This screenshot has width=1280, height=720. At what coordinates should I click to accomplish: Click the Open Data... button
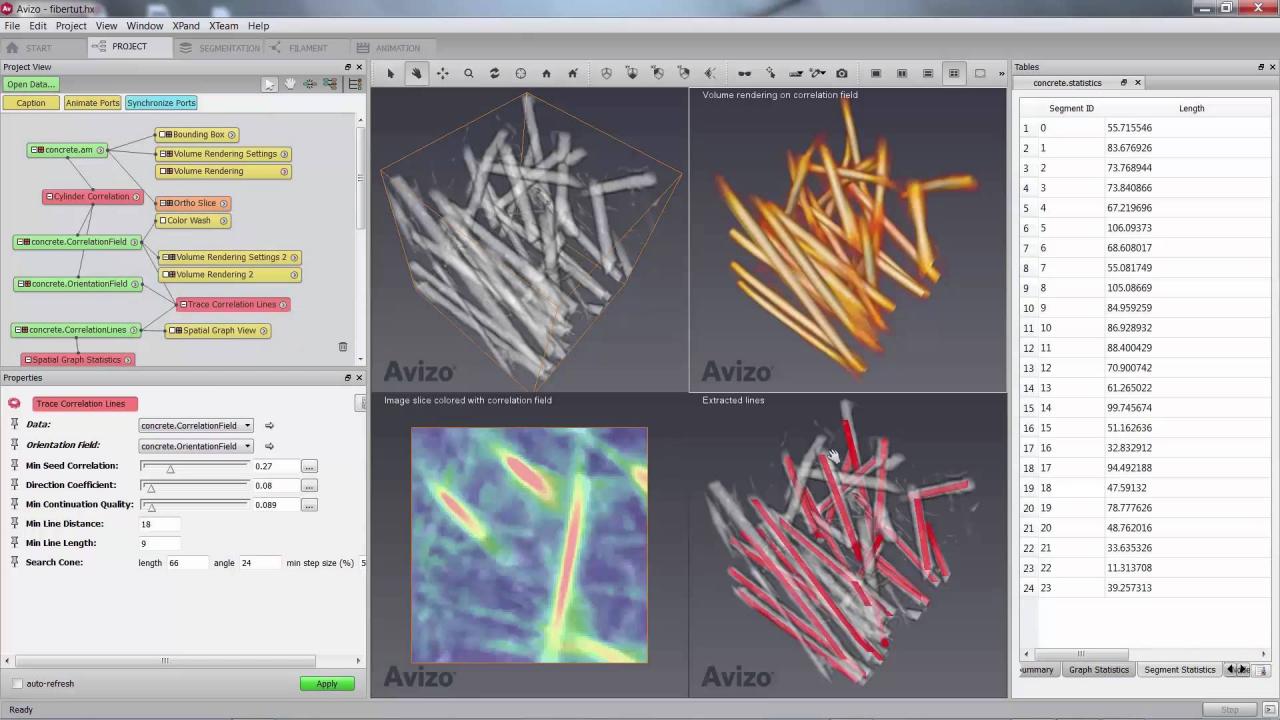coord(31,84)
